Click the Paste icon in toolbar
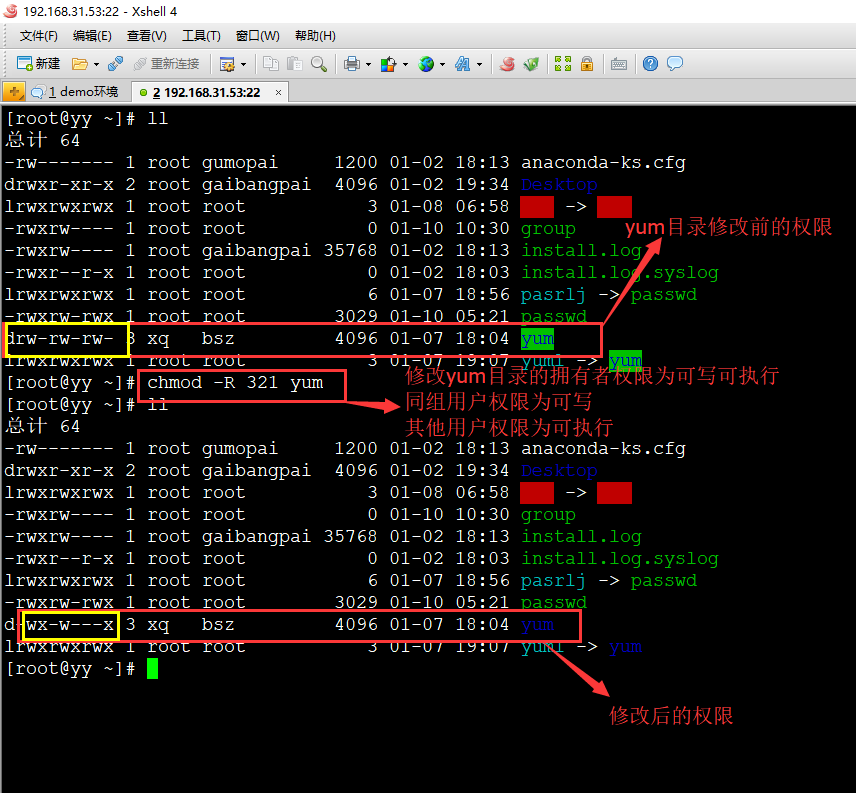Image resolution: width=856 pixels, height=793 pixels. 293,63
